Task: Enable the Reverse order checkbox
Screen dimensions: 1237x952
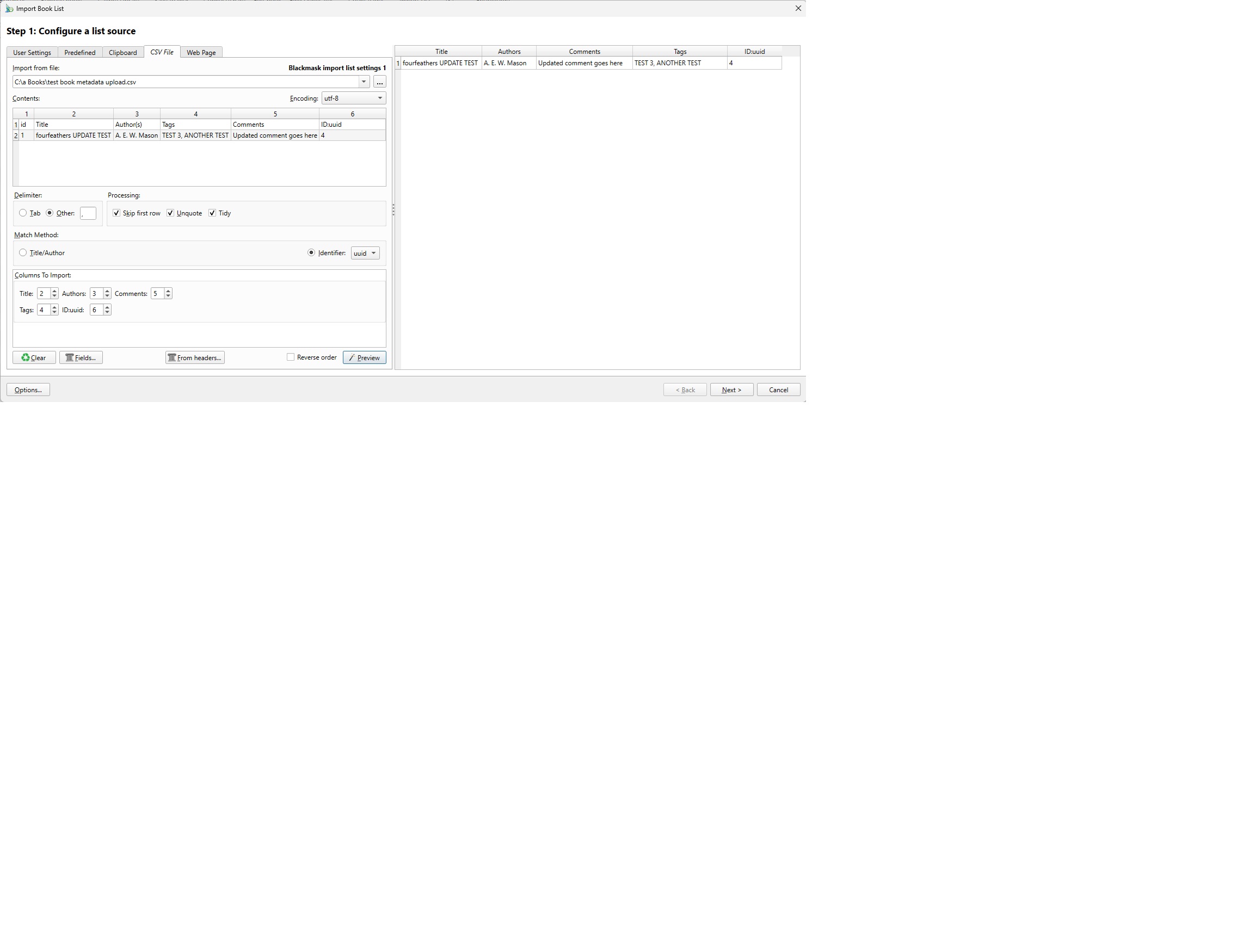Action: click(x=291, y=357)
